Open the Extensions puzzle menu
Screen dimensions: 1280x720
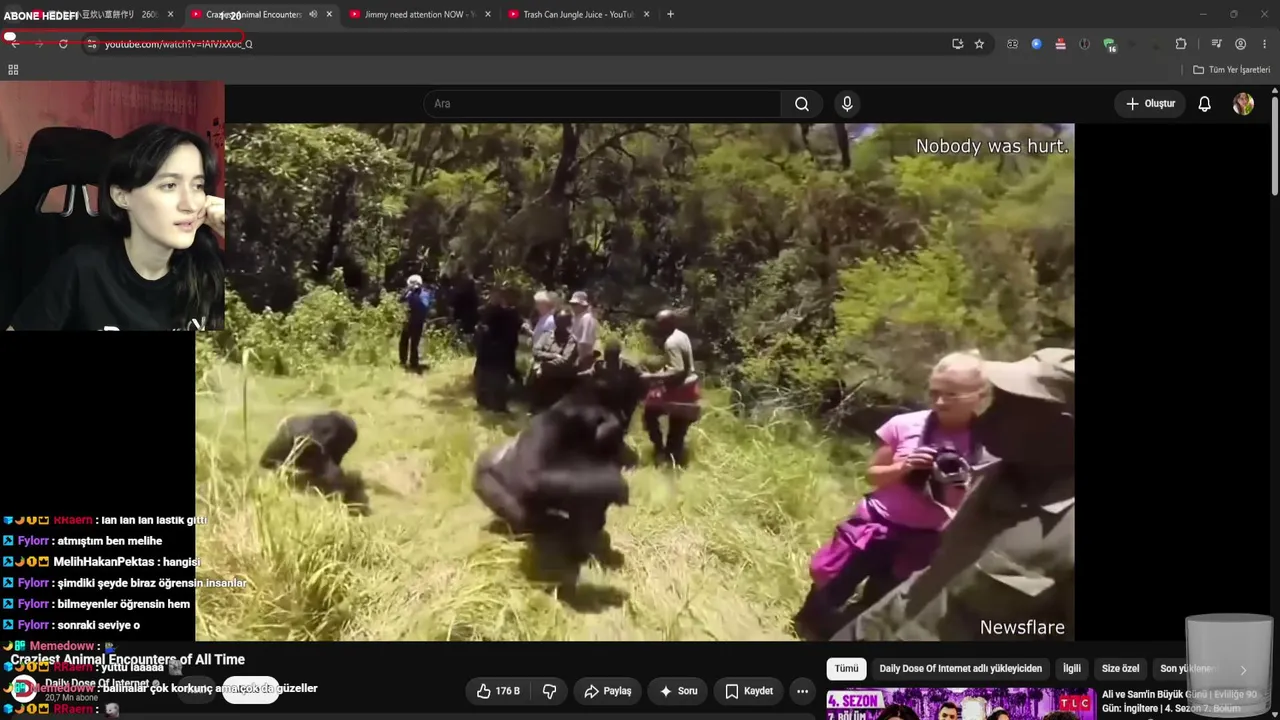(x=1181, y=44)
